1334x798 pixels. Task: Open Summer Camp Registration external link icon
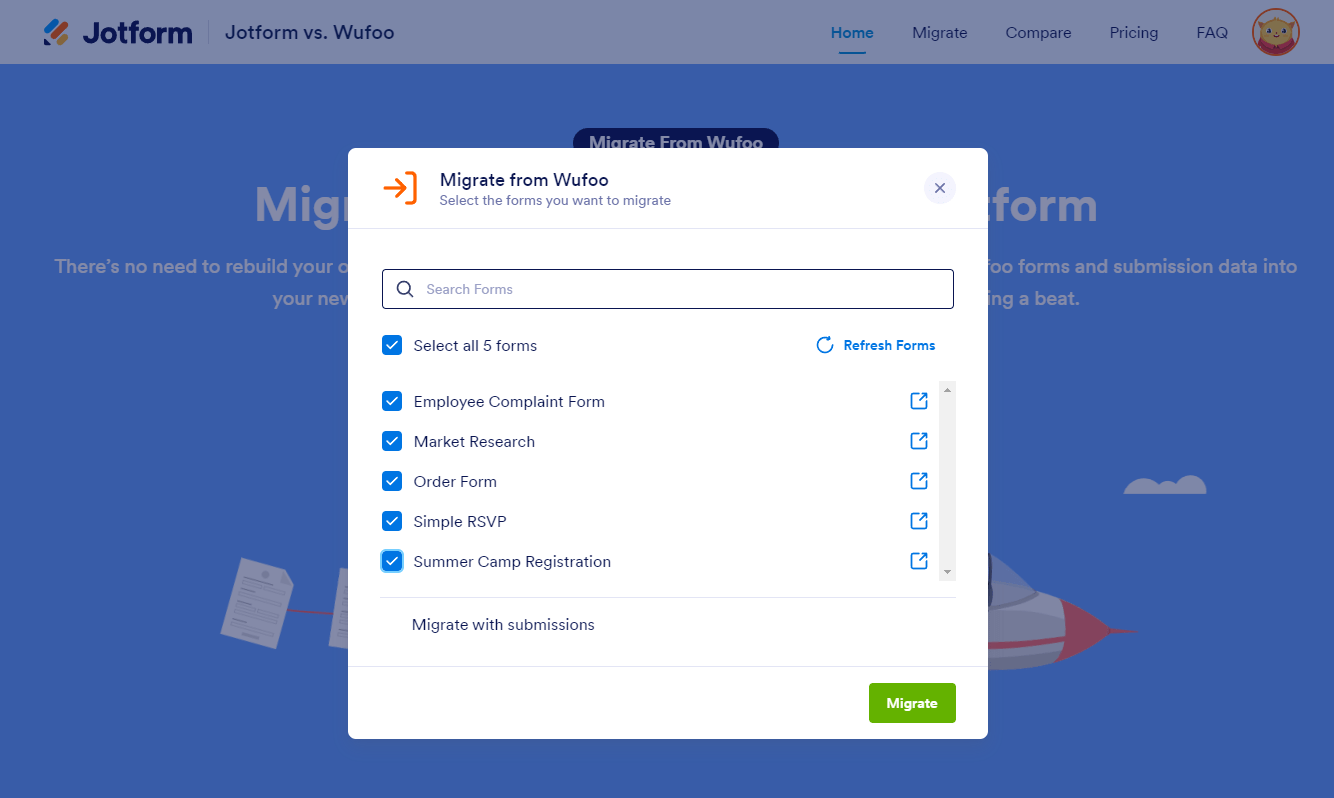coord(919,561)
